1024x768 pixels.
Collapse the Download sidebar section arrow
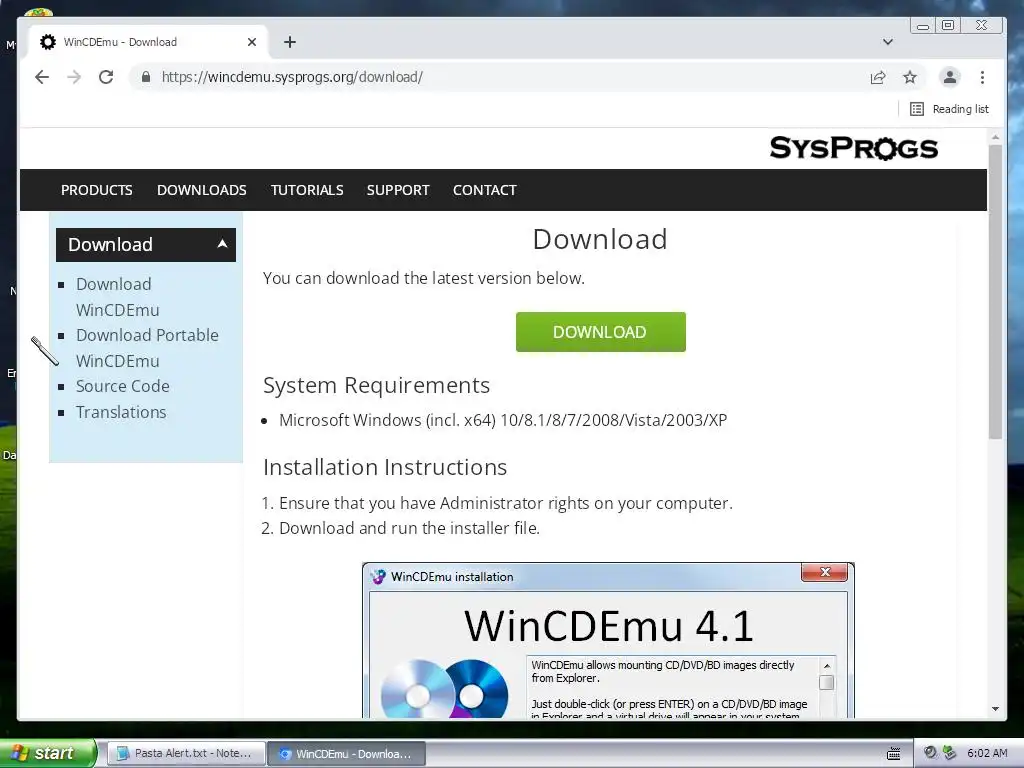click(222, 244)
